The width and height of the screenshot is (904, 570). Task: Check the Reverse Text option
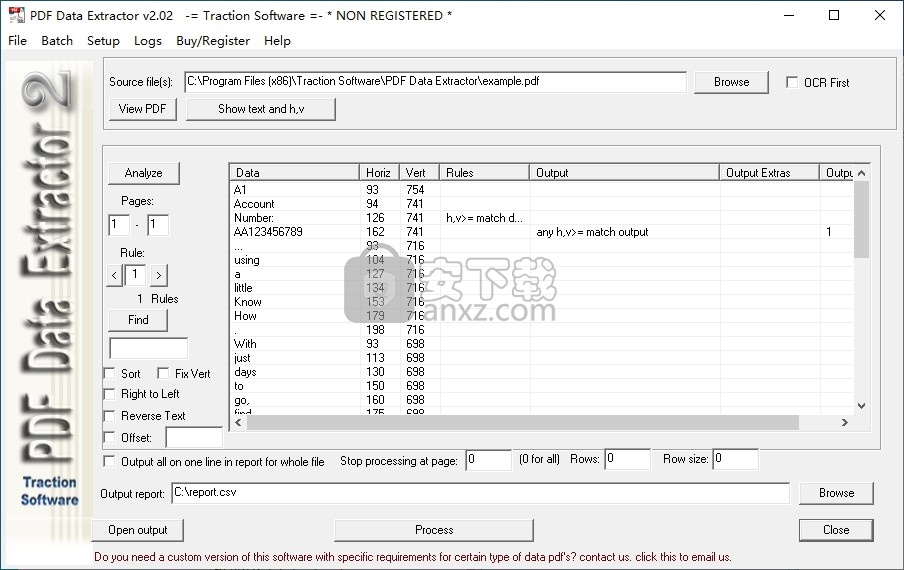[x=110, y=416]
